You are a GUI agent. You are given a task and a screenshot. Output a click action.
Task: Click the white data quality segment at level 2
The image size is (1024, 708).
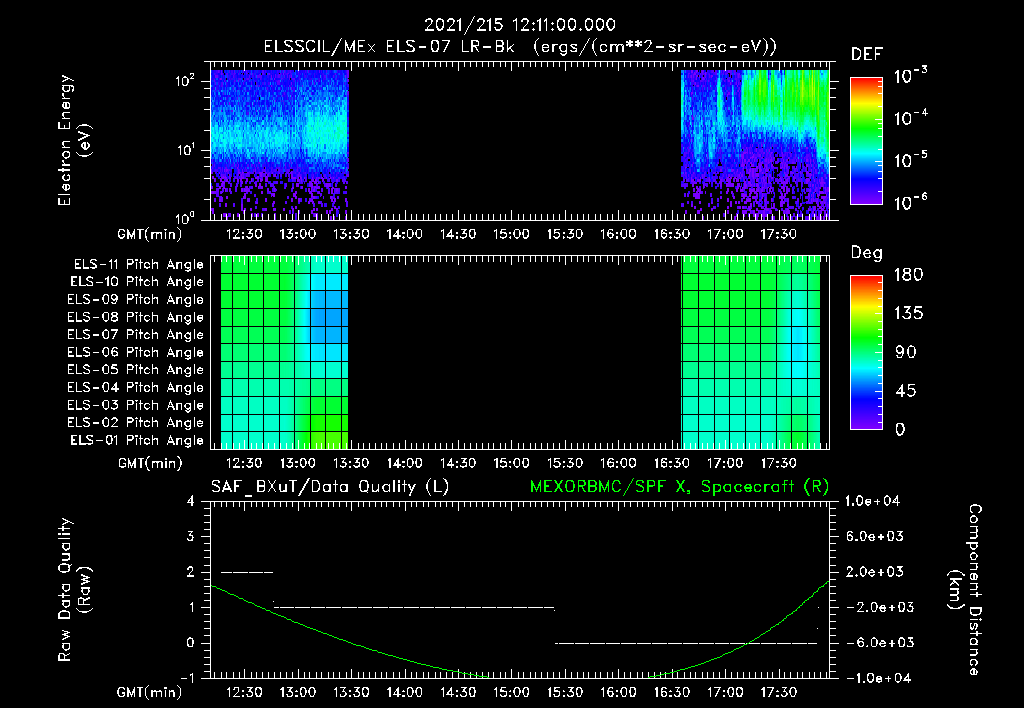(x=247, y=572)
